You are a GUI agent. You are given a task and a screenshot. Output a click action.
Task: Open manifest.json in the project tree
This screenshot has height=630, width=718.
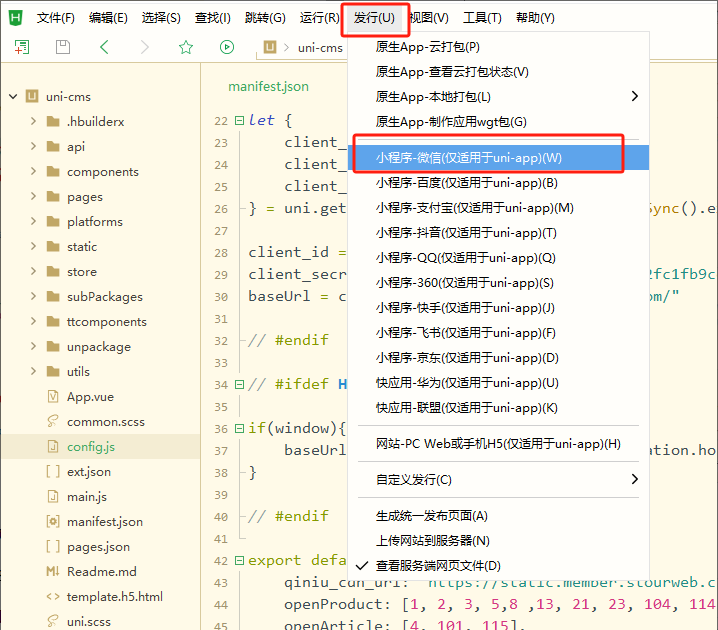(104, 522)
